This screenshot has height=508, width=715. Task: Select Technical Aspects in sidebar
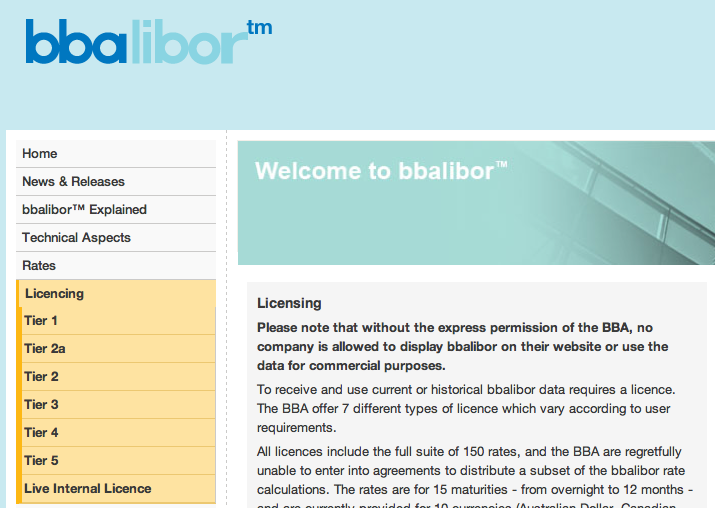click(116, 238)
